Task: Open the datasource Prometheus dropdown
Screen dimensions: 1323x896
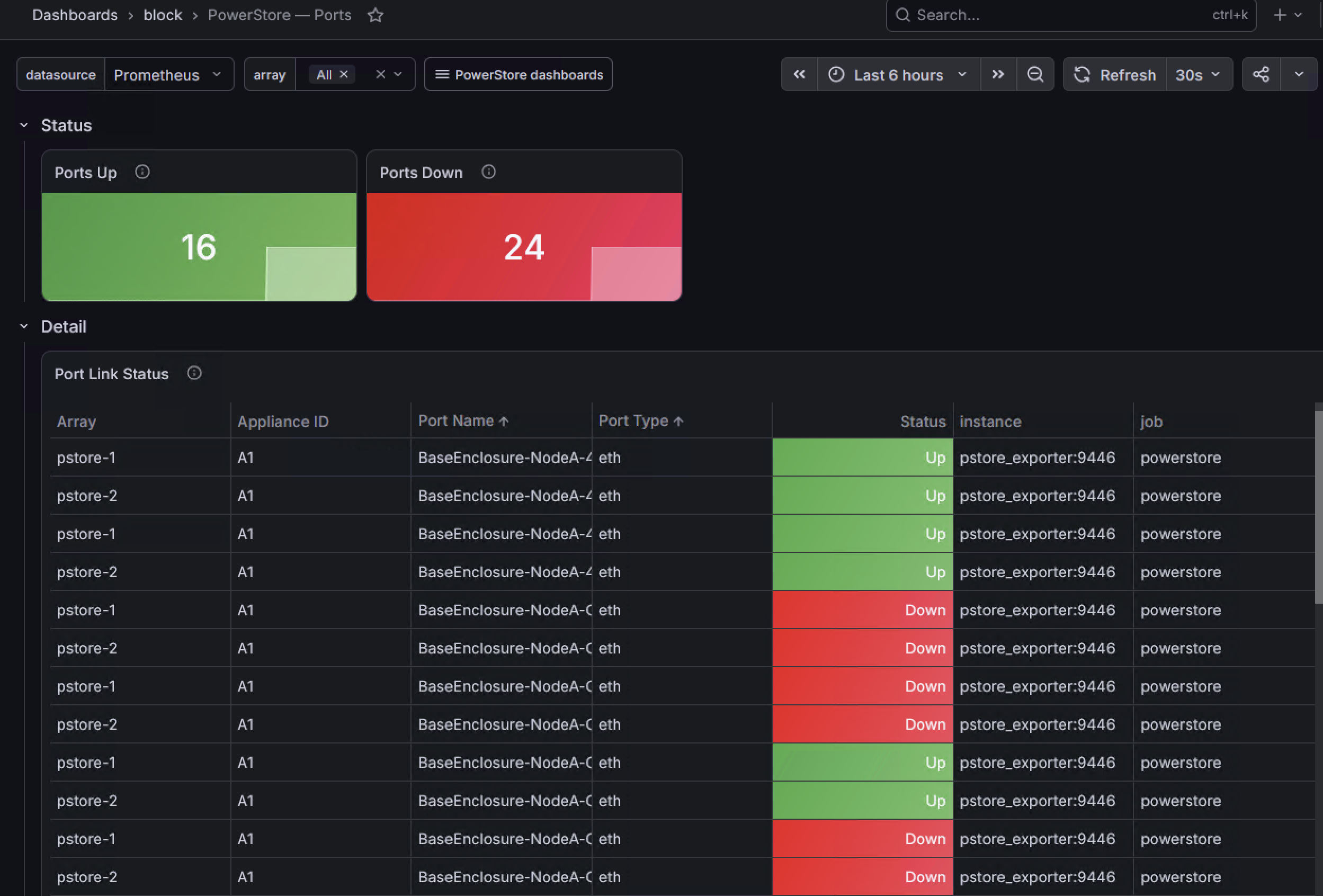Action: 169,75
